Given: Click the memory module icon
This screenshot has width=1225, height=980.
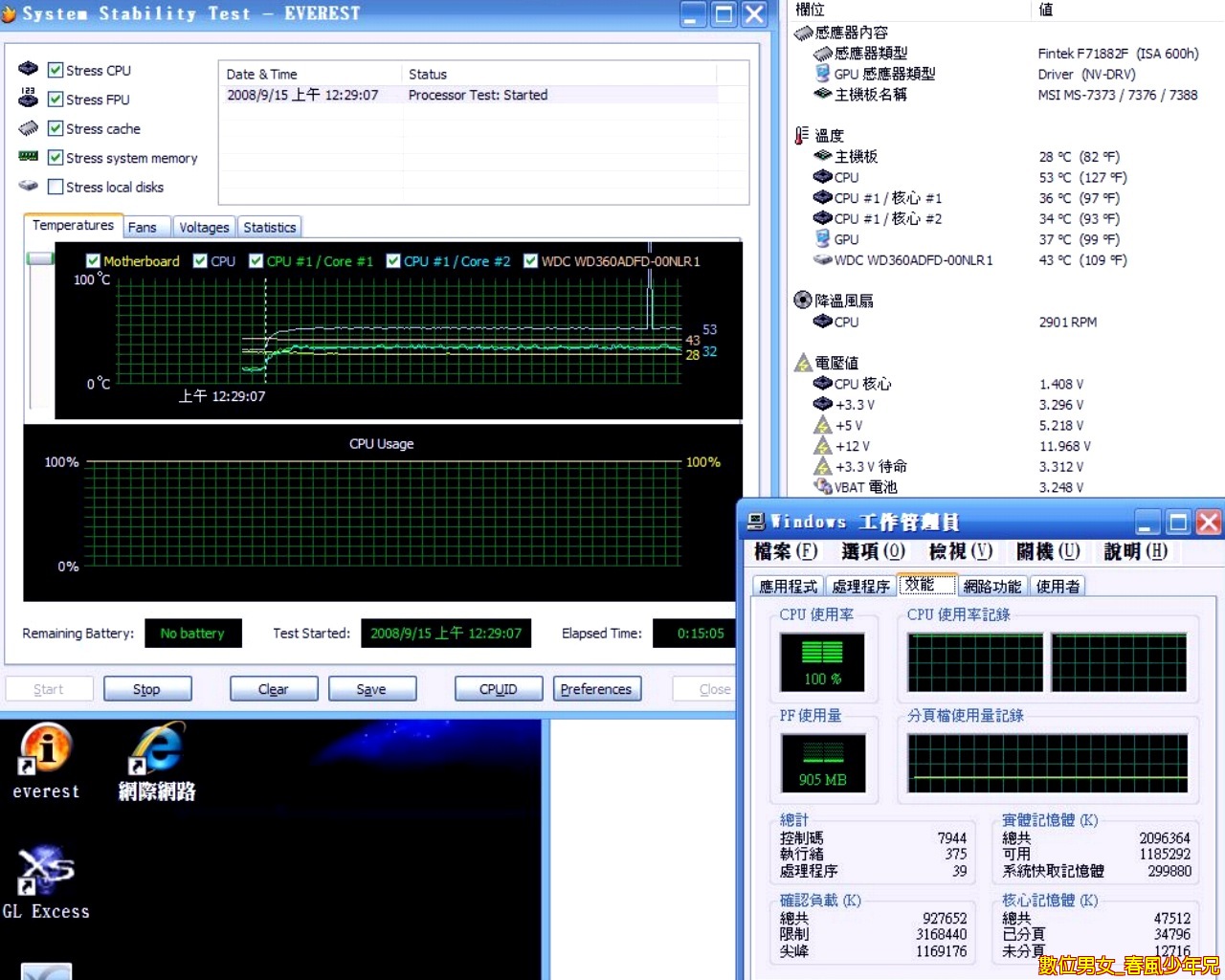Looking at the screenshot, I should point(29,156).
